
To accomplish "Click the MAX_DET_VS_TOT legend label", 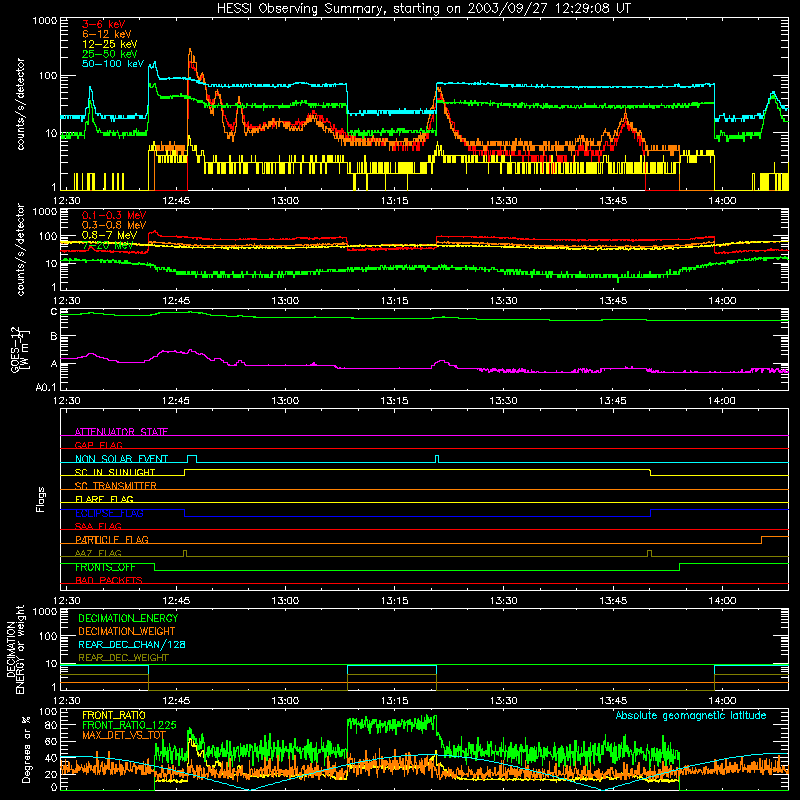I will coord(124,735).
